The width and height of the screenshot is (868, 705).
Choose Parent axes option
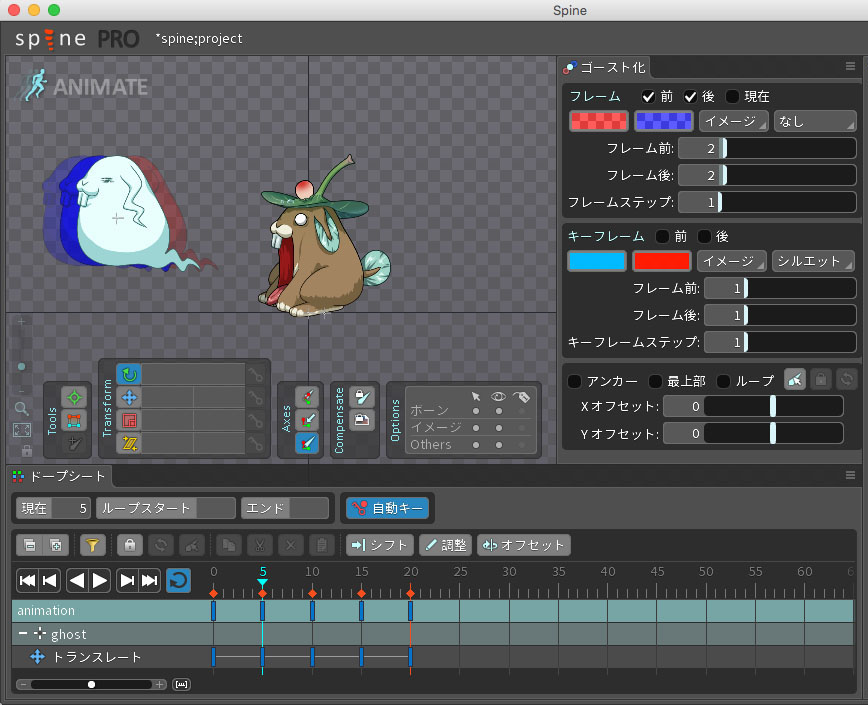tap(307, 421)
